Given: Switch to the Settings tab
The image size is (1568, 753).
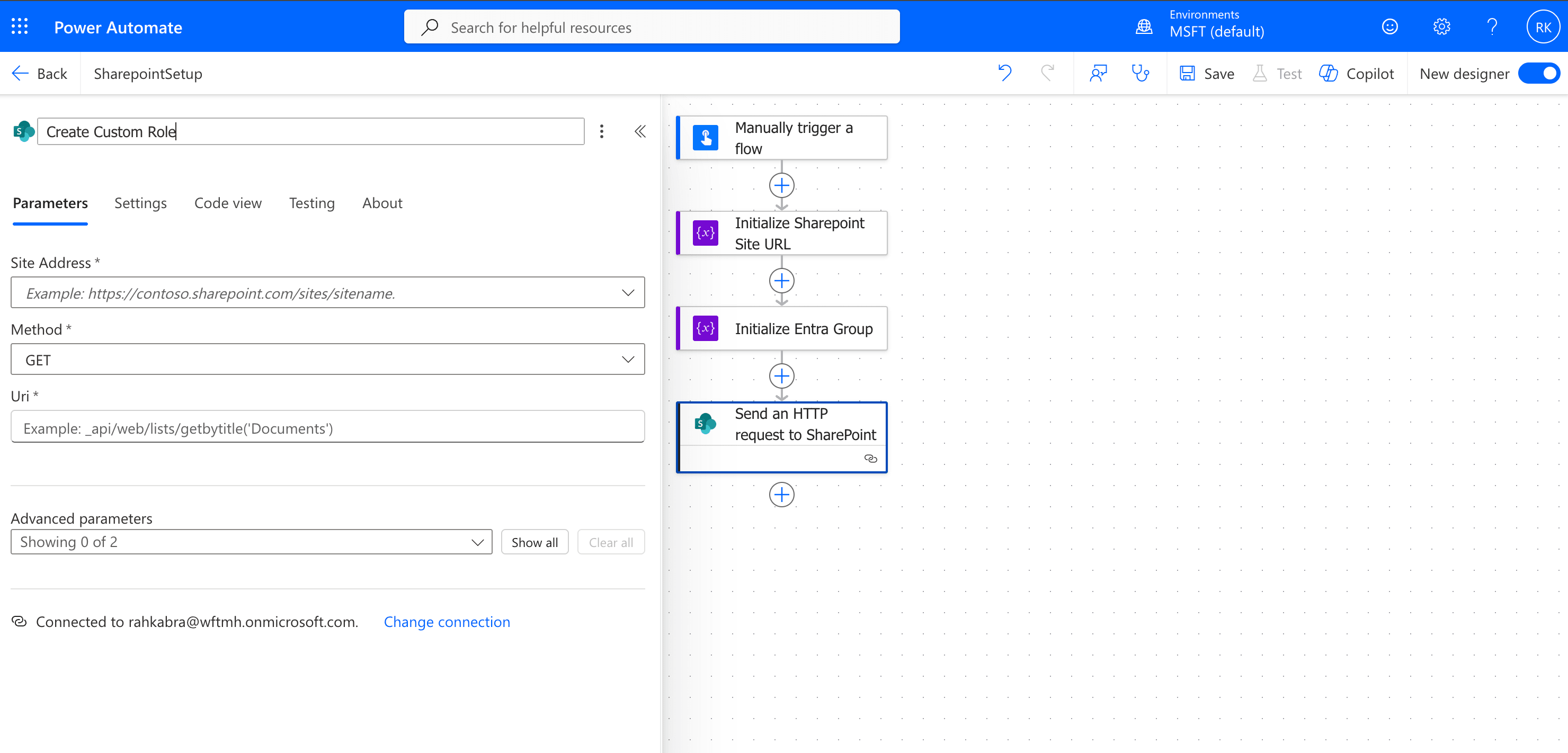Looking at the screenshot, I should 140,203.
